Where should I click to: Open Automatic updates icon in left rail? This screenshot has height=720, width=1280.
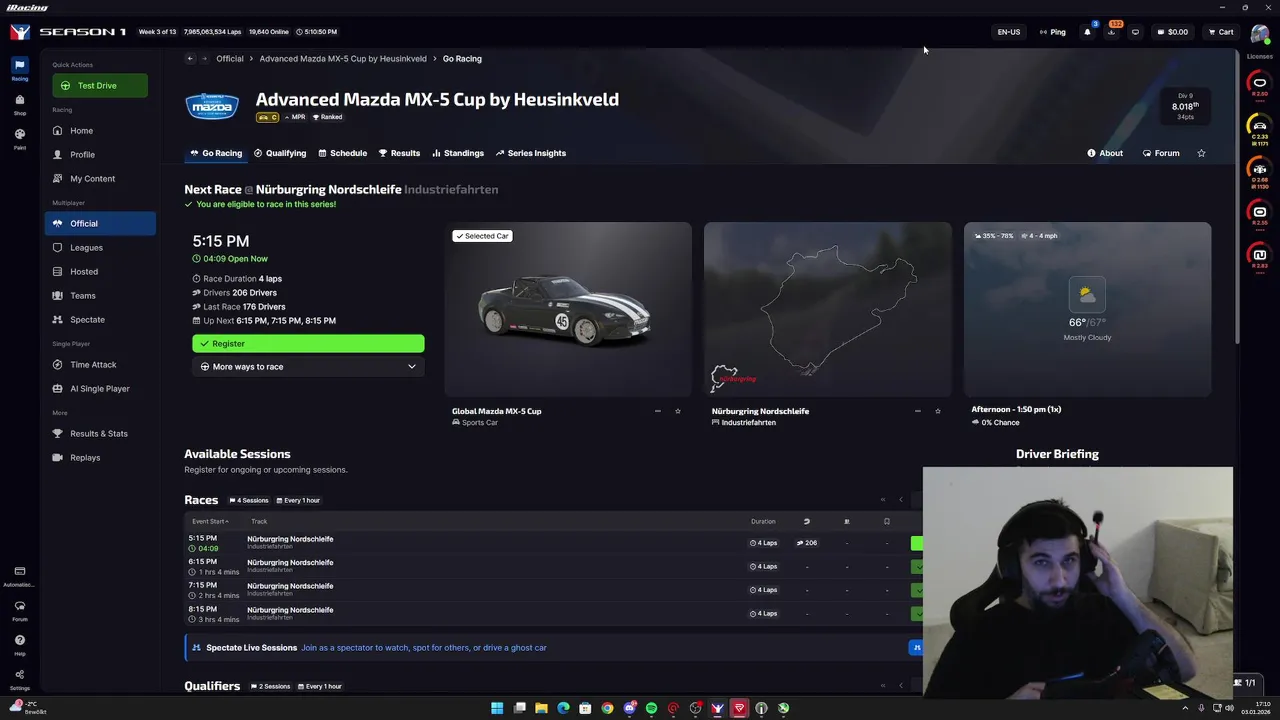[x=19, y=575]
